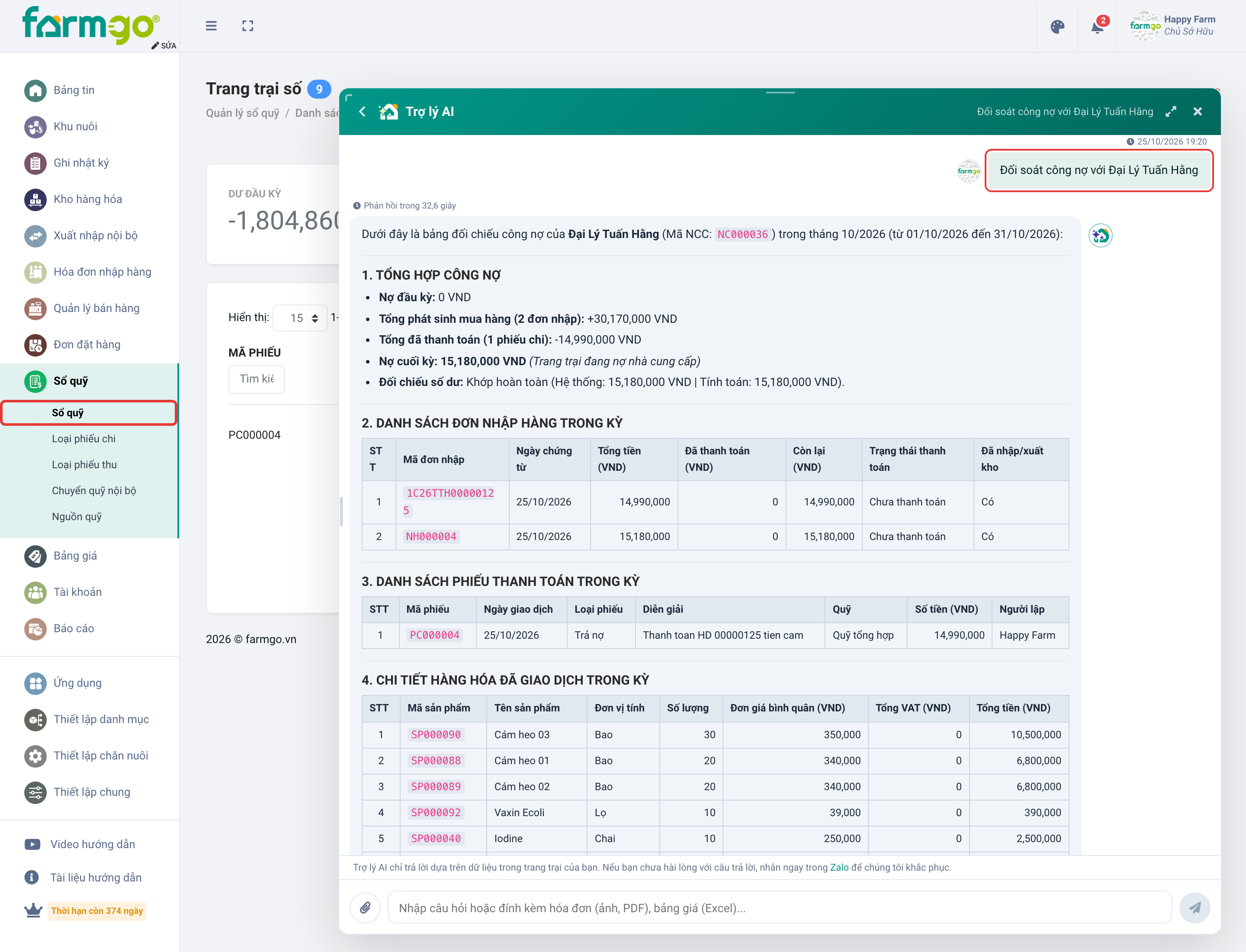Open Tài khoản section
Image resolution: width=1246 pixels, height=952 pixels.
pos(90,592)
